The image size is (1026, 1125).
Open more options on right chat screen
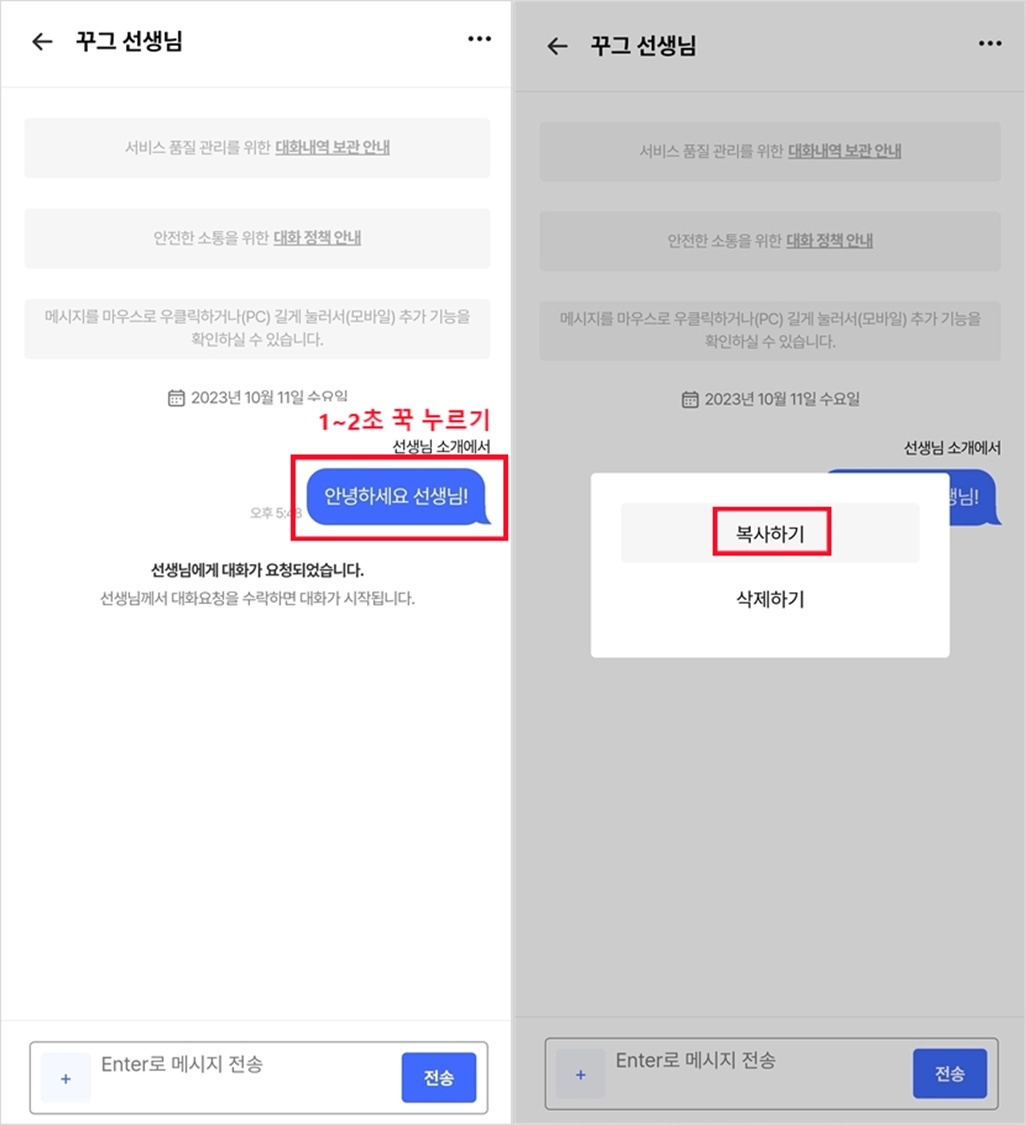point(990,44)
